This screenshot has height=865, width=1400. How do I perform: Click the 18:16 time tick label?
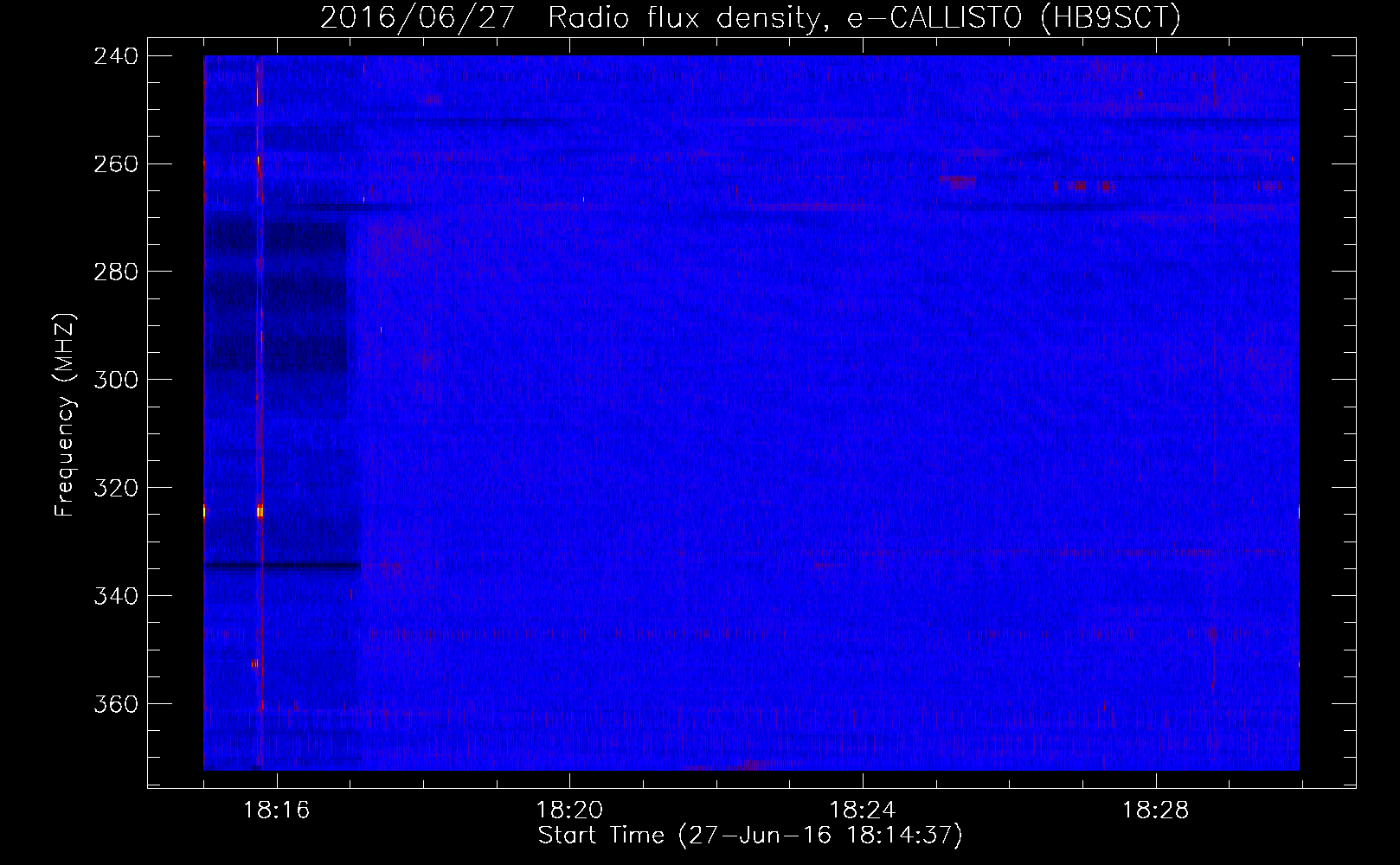(276, 811)
